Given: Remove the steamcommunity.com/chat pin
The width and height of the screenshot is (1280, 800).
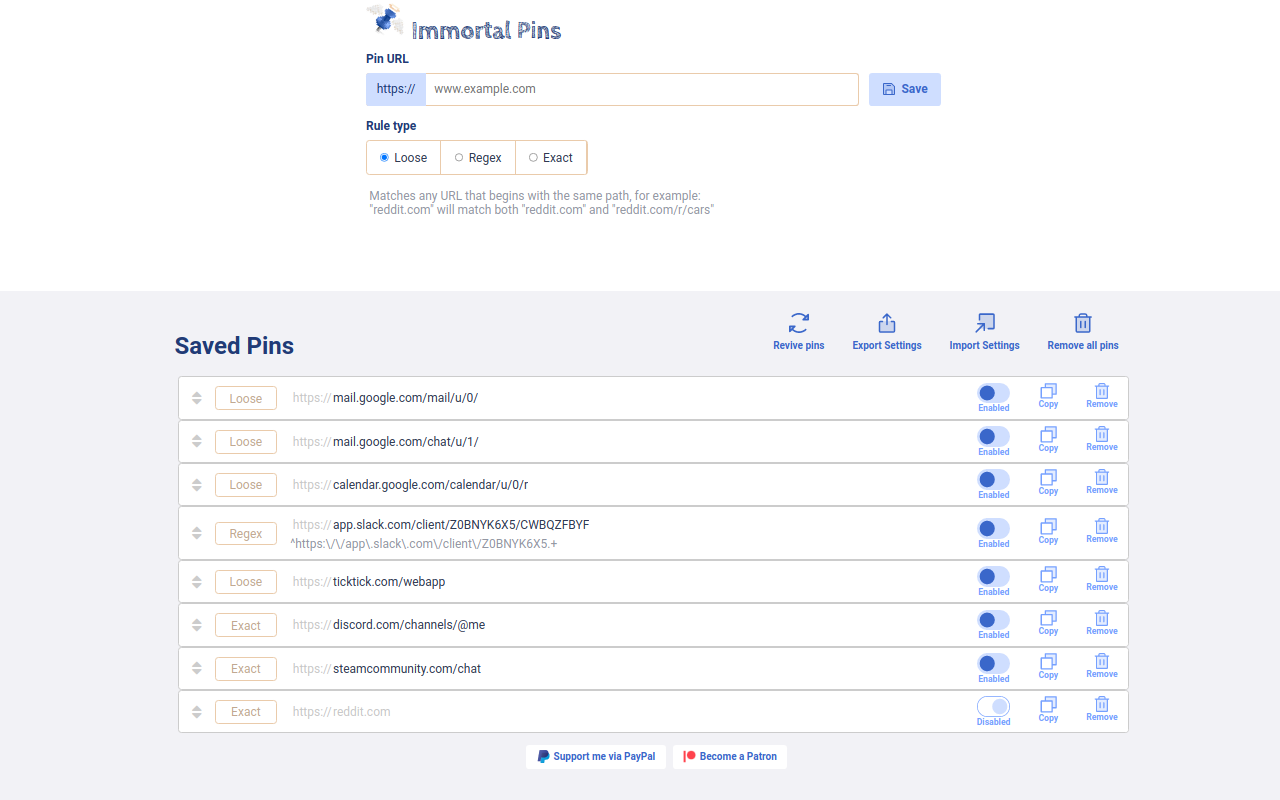Looking at the screenshot, I should [x=1102, y=667].
